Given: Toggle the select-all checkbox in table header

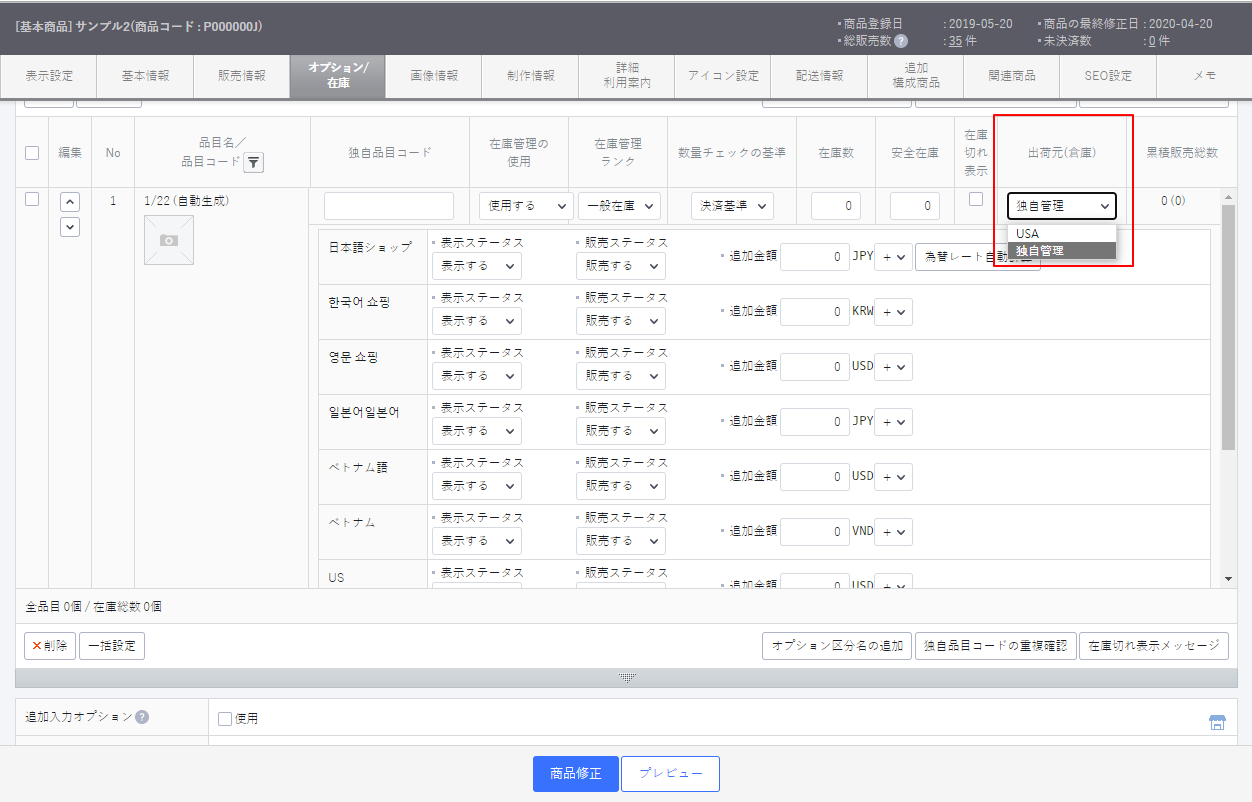Looking at the screenshot, I should pos(32,153).
